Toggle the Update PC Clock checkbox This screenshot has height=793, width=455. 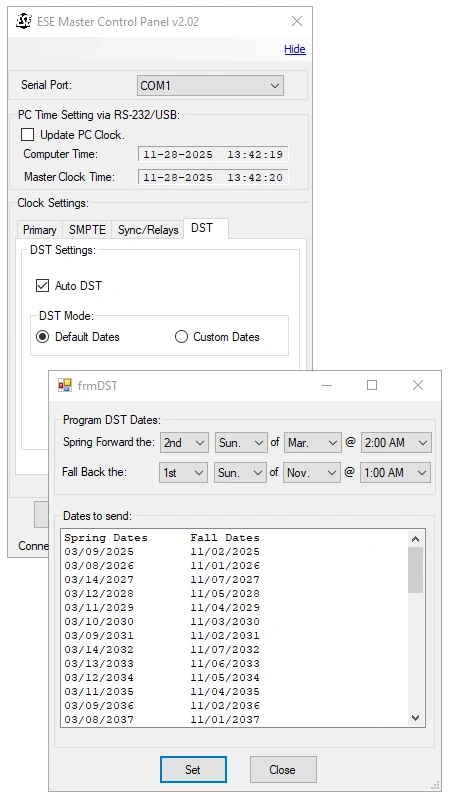pos(27,135)
